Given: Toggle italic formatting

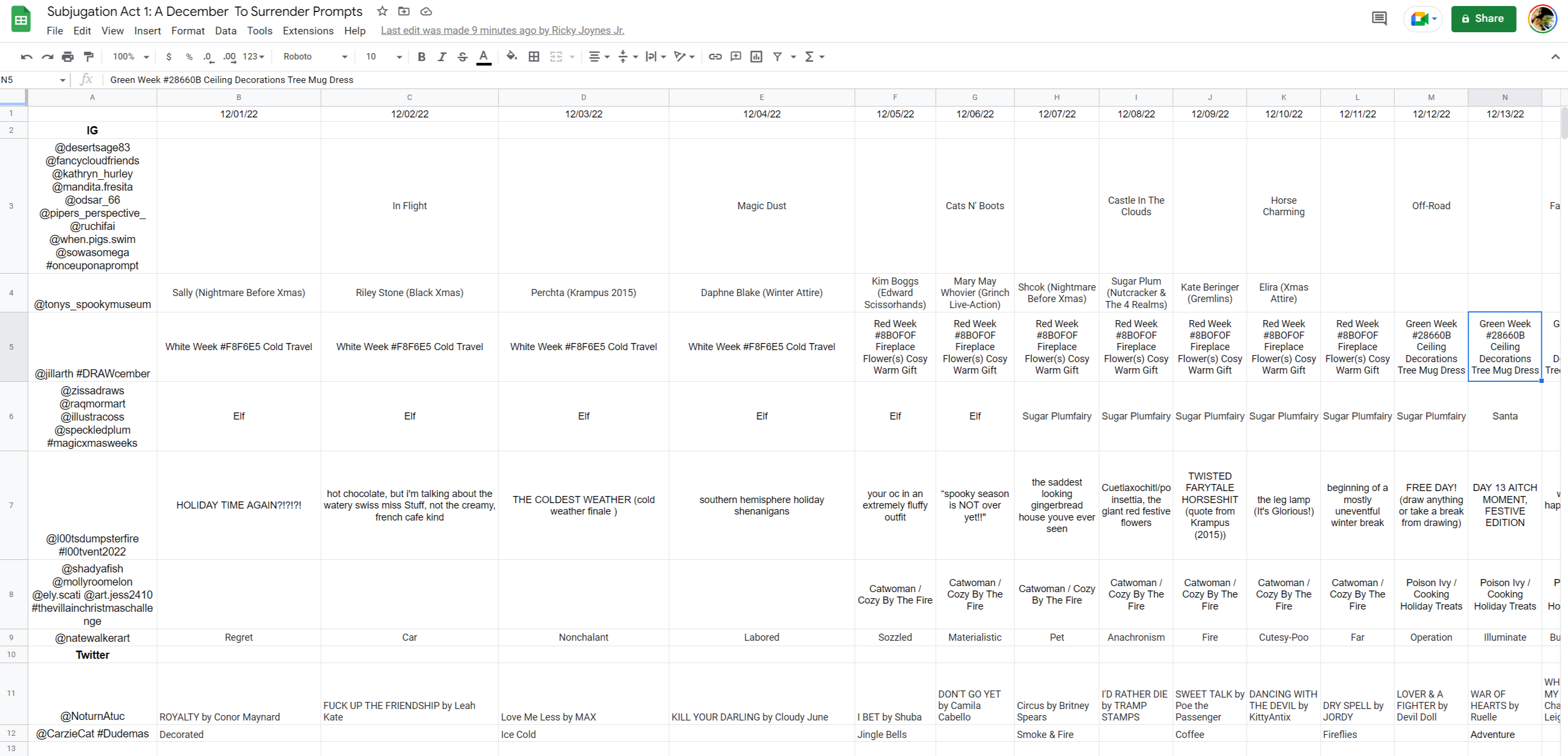Looking at the screenshot, I should coord(442,57).
